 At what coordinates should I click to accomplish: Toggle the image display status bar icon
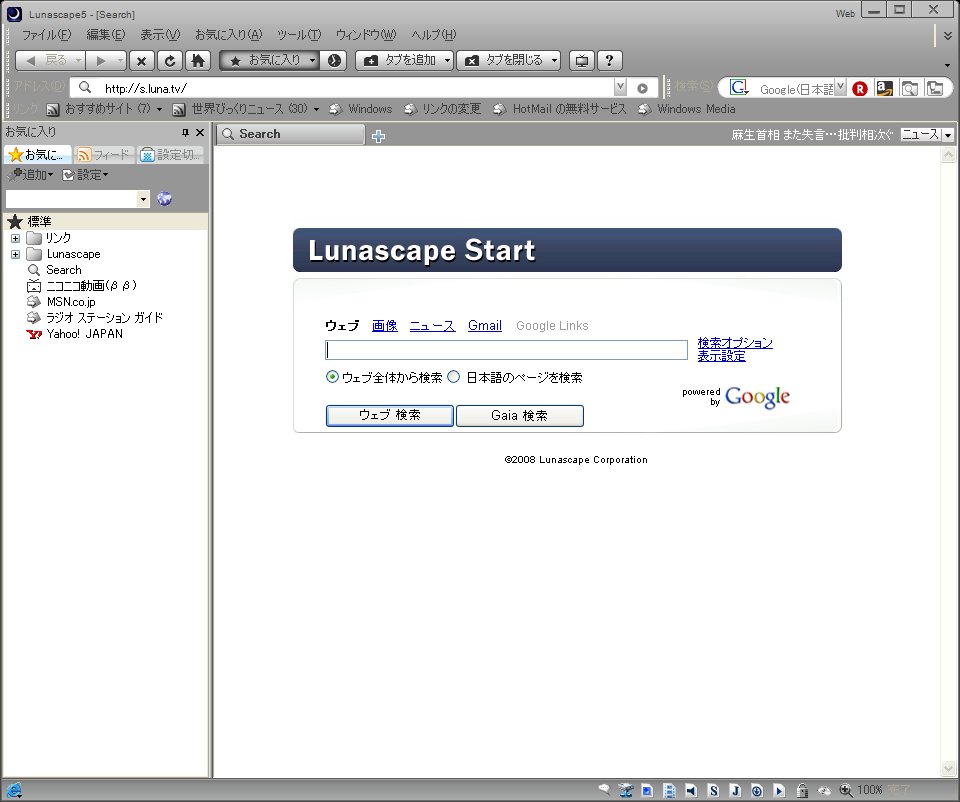[647, 790]
